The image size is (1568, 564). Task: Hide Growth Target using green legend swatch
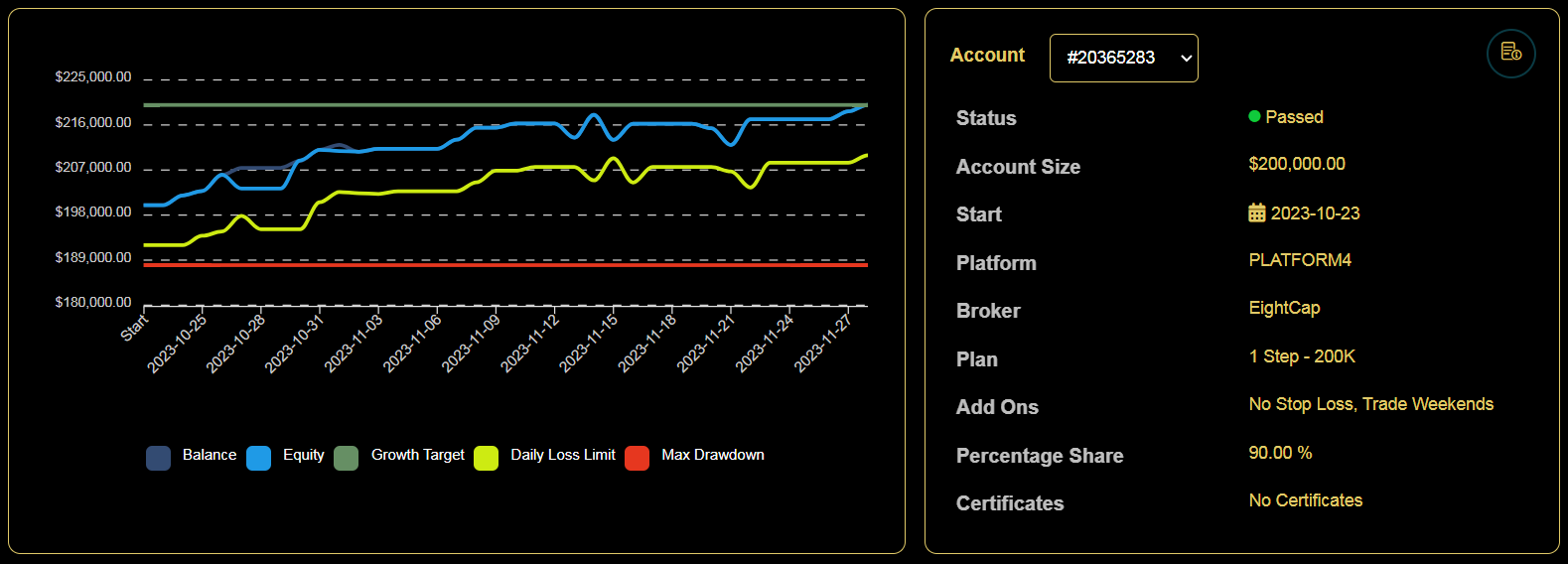pyautogui.click(x=346, y=457)
